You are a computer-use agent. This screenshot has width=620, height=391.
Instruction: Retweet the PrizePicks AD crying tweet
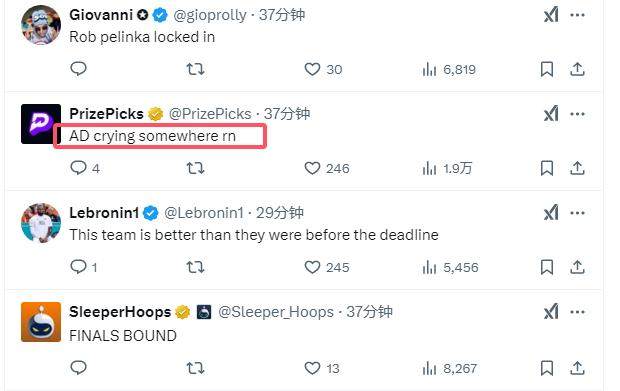pos(195,168)
